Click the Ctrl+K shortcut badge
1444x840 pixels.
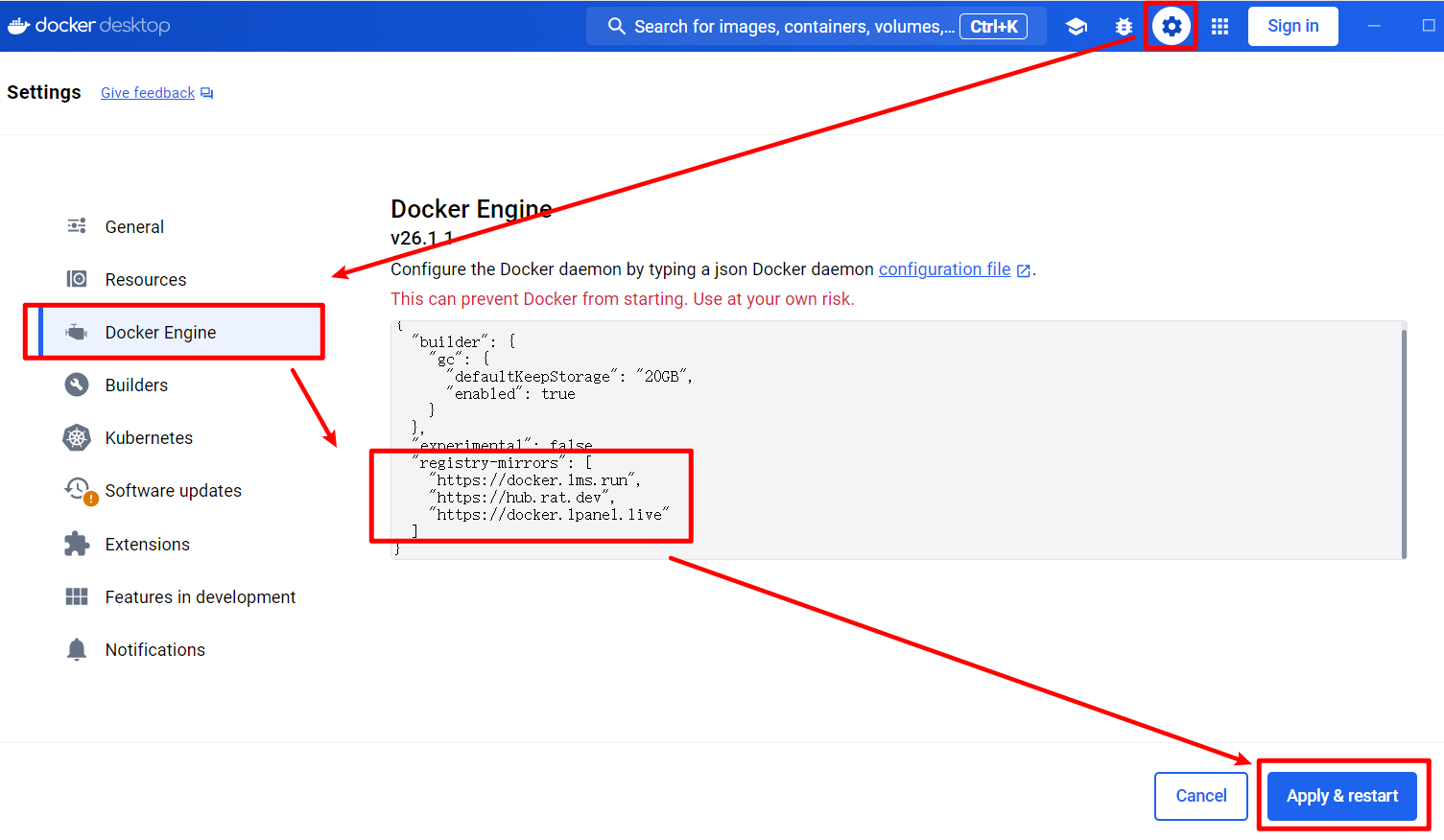pyautogui.click(x=994, y=26)
